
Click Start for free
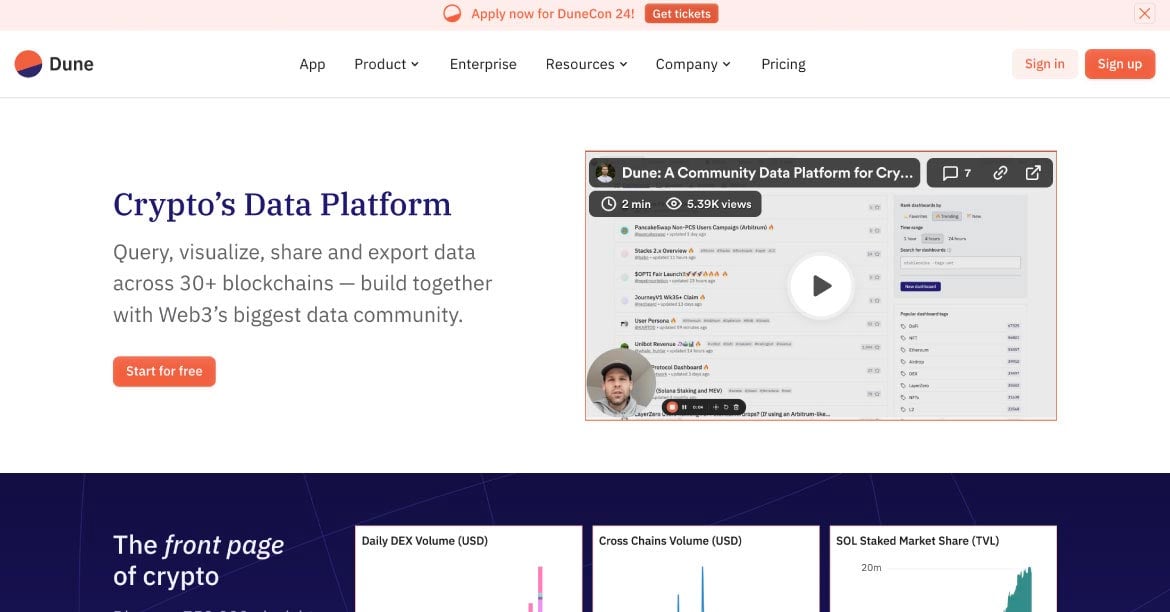point(164,371)
